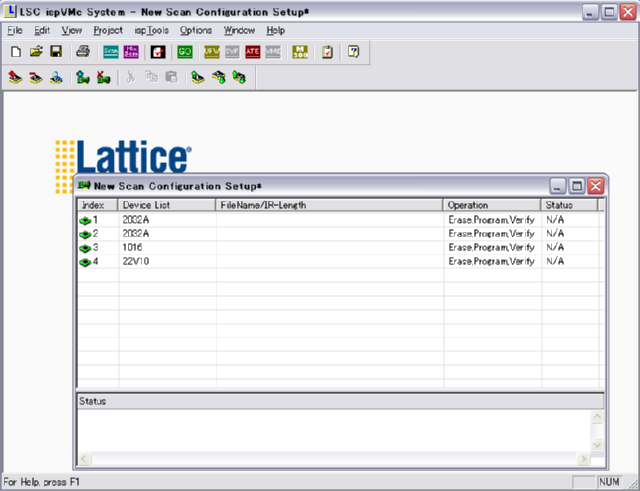The height and width of the screenshot is (491, 640).
Task: Click the red ATE toolbar icon
Action: click(253, 52)
